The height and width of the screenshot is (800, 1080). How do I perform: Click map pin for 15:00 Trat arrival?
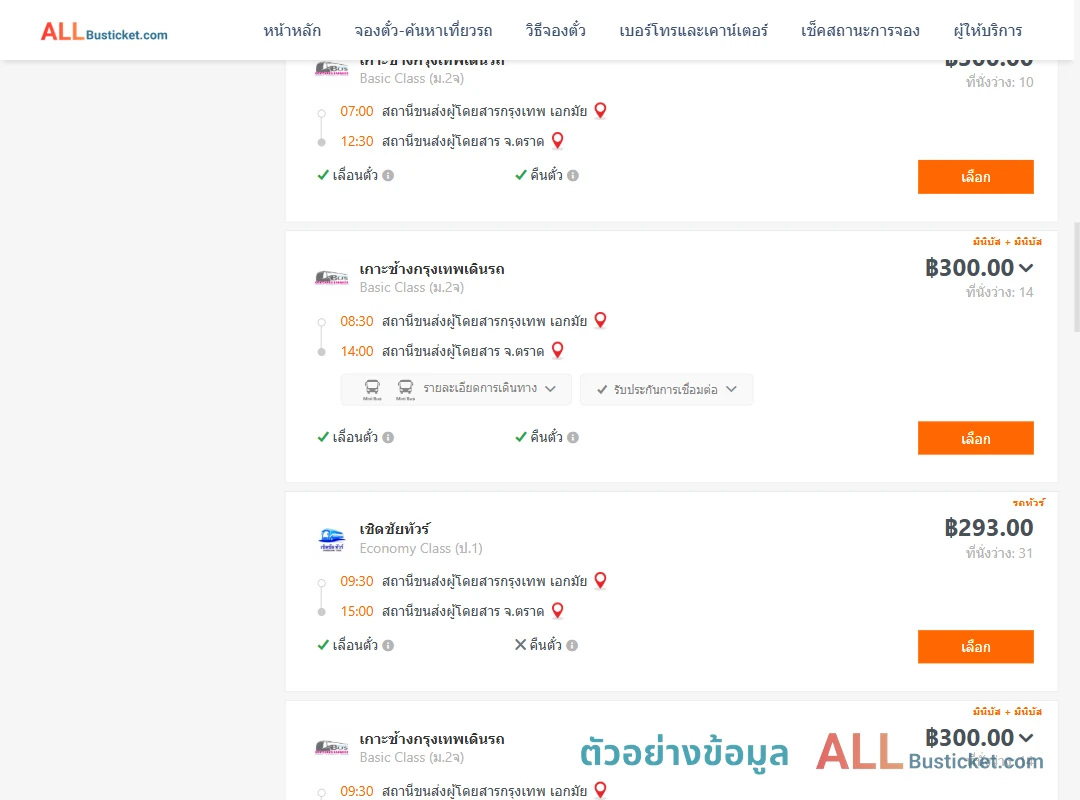[x=558, y=611]
